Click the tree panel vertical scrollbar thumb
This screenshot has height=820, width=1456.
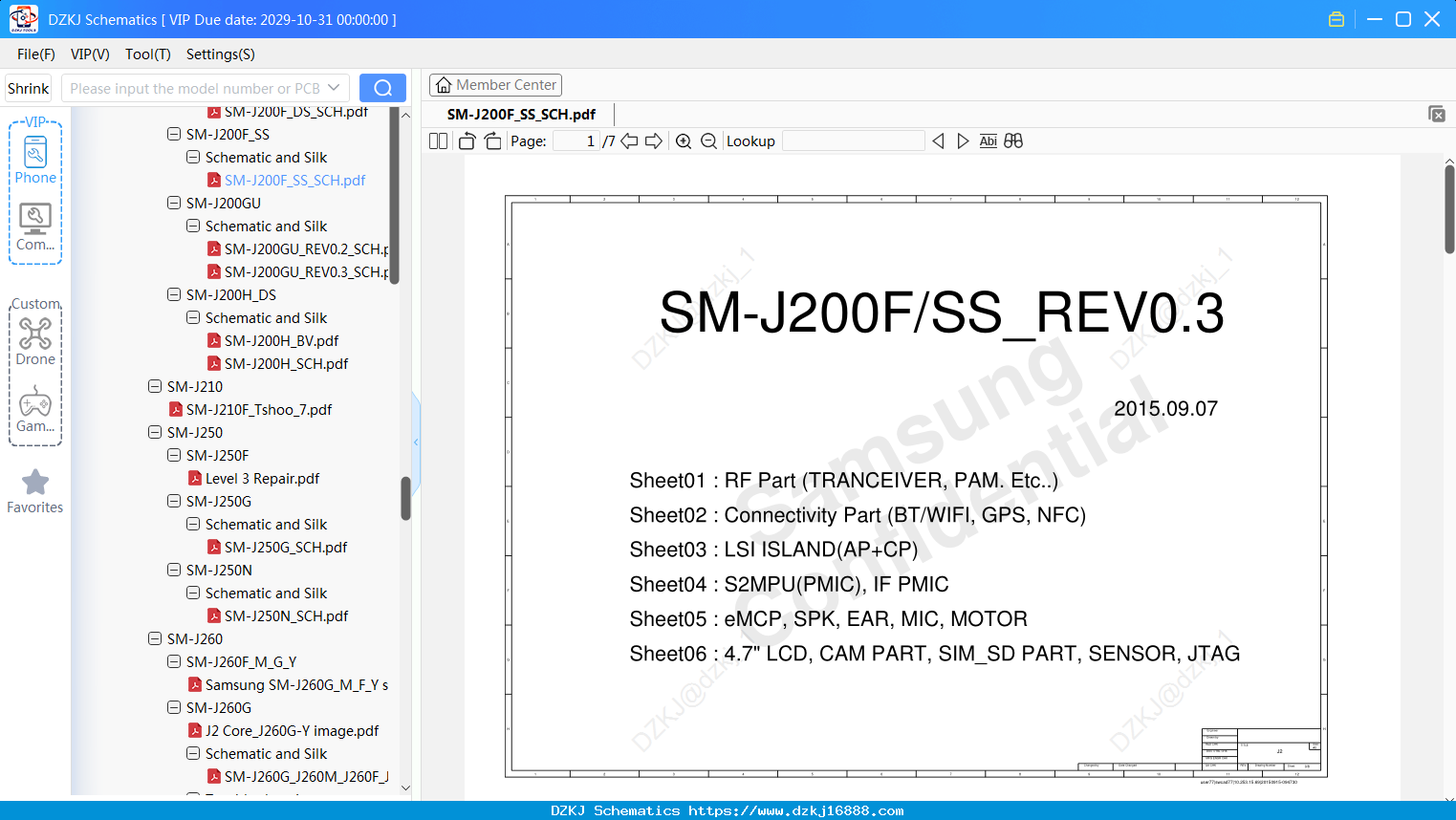[x=405, y=498]
